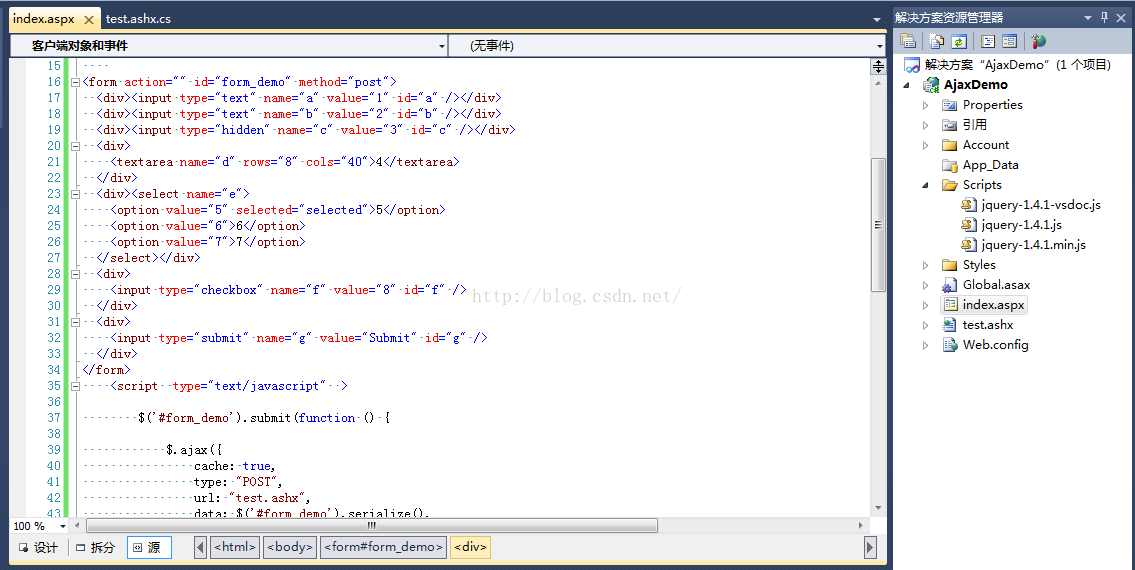Screen dimensions: 1135x570
Task: Click the jquery-1.4.1.js script file icon
Action: (969, 225)
